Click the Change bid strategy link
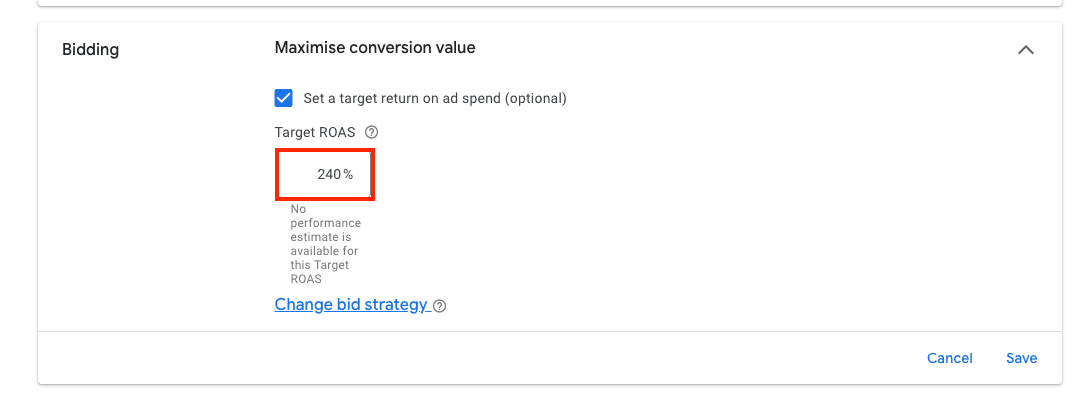Screen dimensions: 1078x405 [351, 305]
